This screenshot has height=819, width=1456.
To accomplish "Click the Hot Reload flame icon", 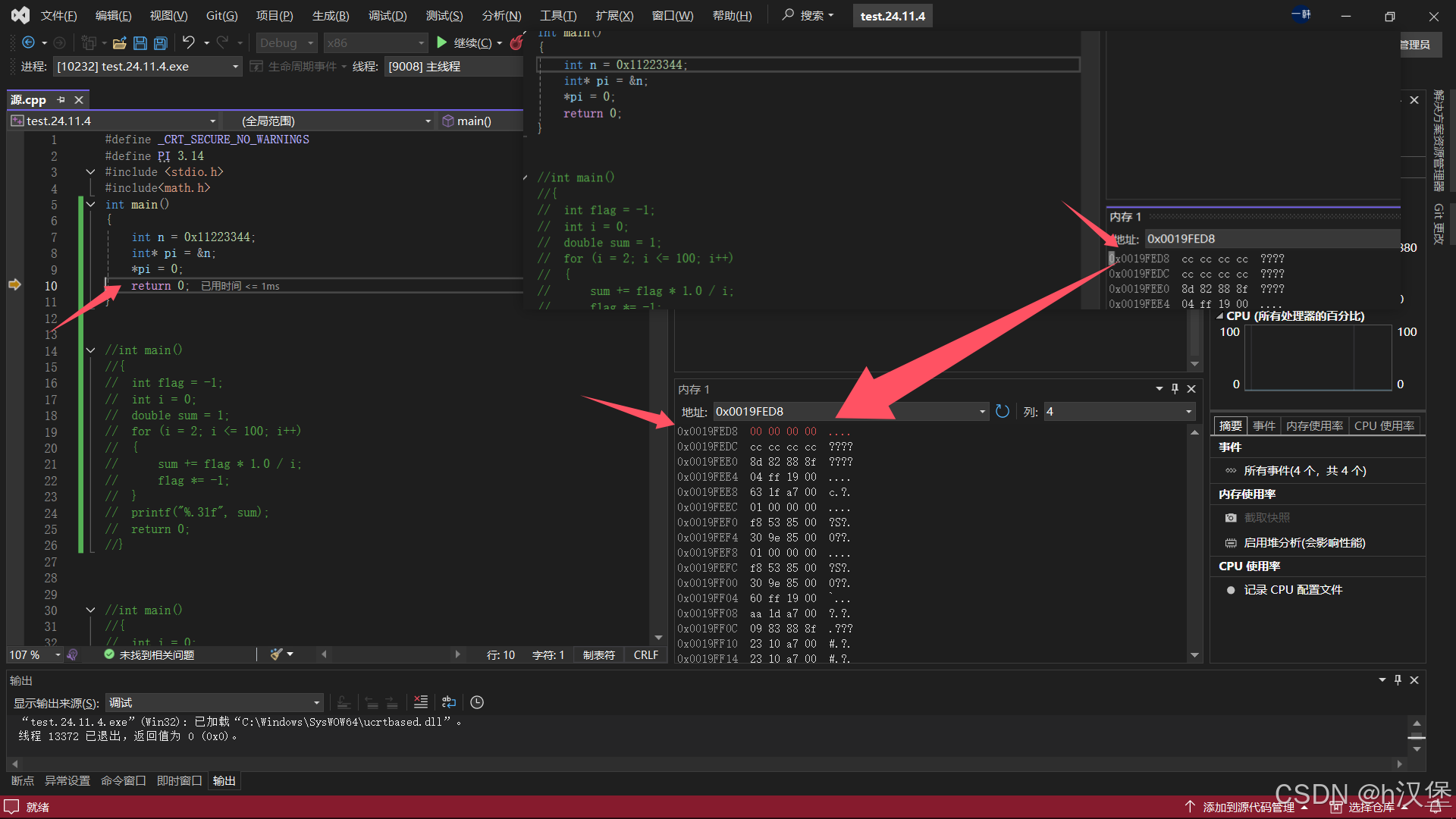I will click(x=516, y=42).
